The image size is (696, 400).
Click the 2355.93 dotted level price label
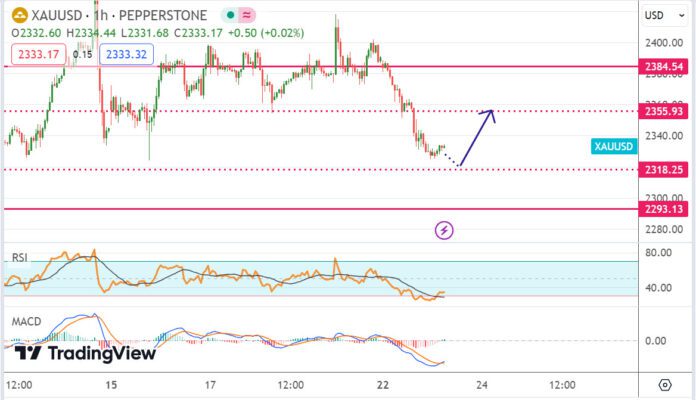coord(664,112)
